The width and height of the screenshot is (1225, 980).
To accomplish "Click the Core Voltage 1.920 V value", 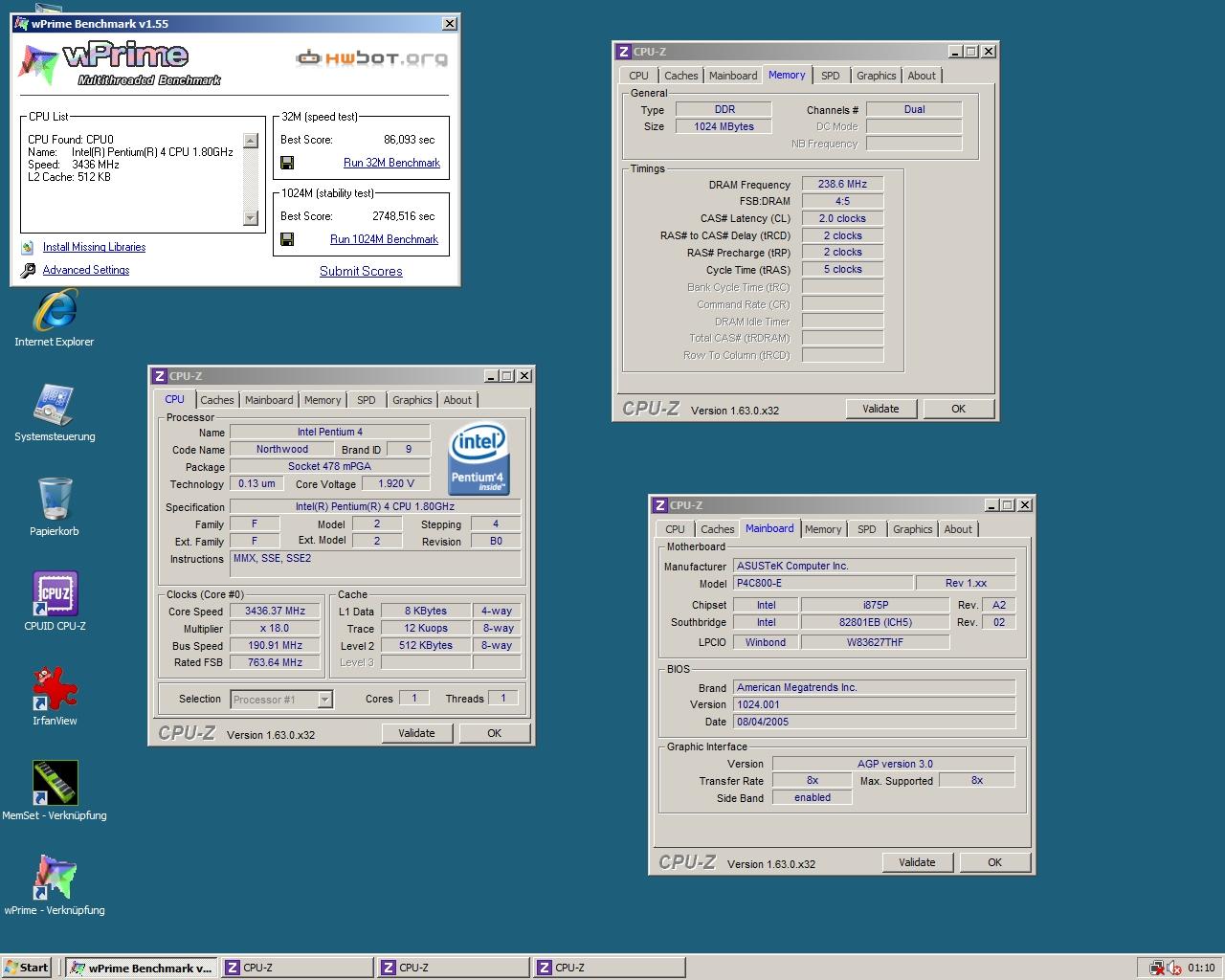I will [x=396, y=483].
